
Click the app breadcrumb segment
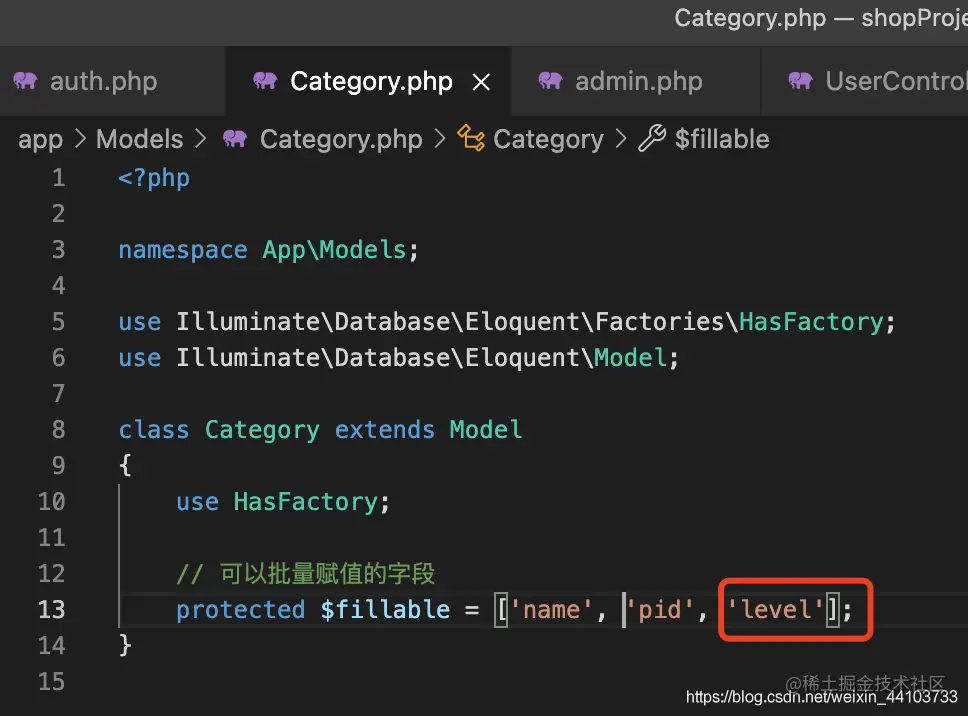click(x=41, y=140)
